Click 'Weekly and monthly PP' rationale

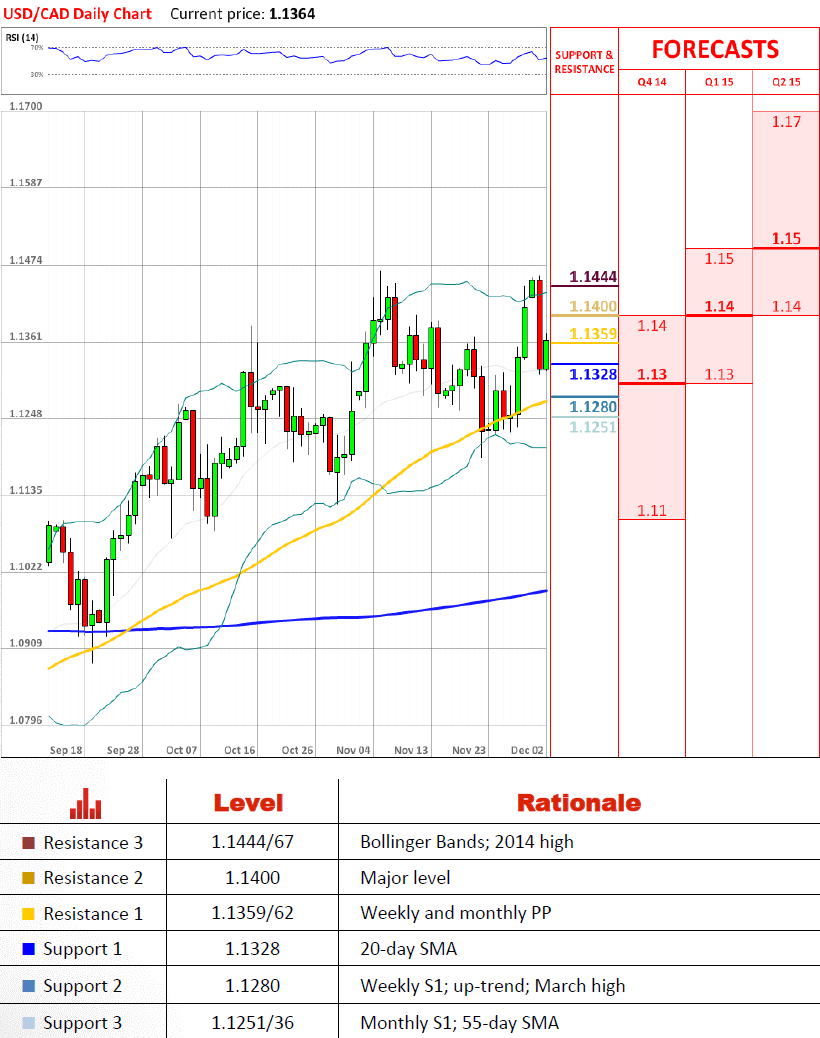coord(455,914)
